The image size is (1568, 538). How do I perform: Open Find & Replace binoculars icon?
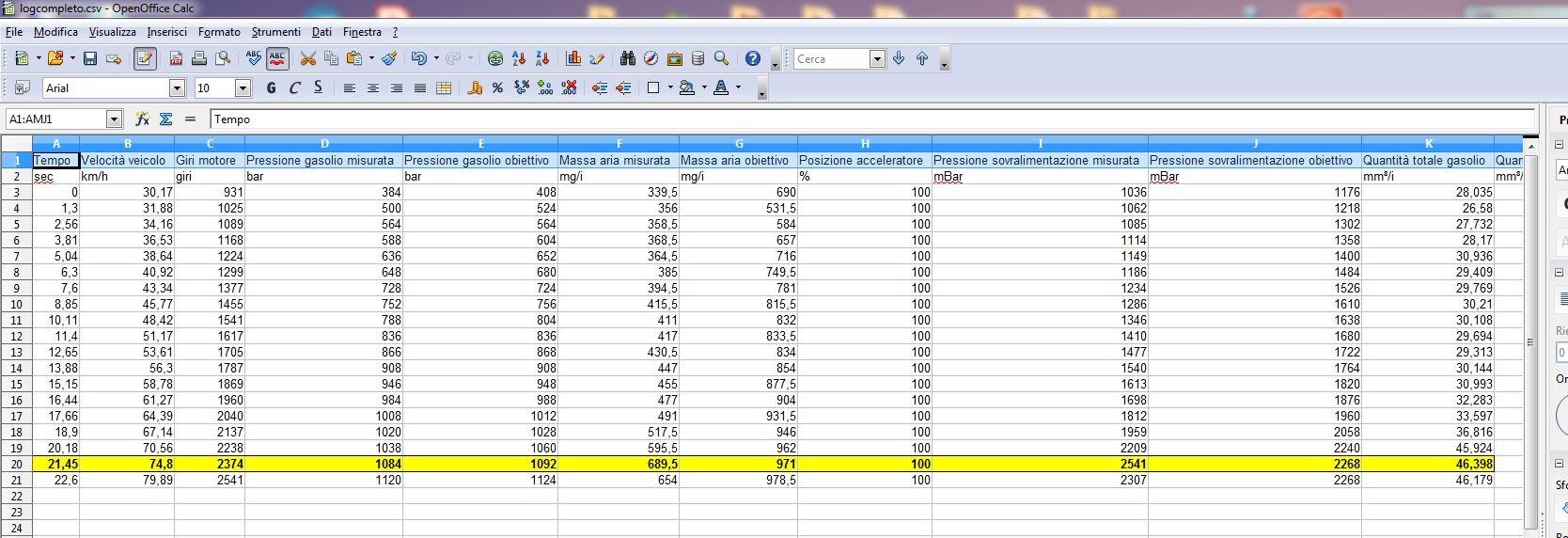coord(628,58)
